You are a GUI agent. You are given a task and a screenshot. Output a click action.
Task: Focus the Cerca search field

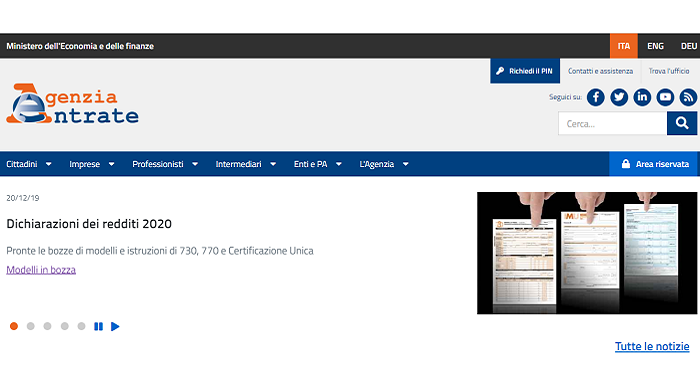[x=612, y=124]
